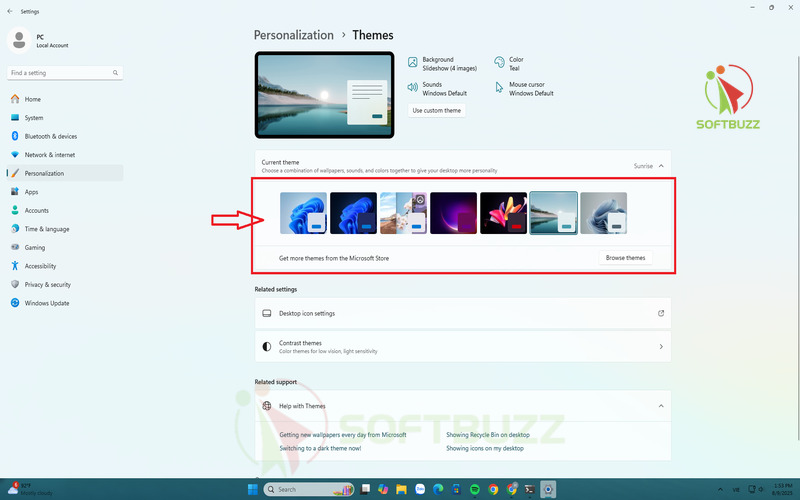Viewport: 800px width, 500px height.
Task: Open Microsoft Edge from the taskbar
Action: pyautogui.click(x=438, y=489)
